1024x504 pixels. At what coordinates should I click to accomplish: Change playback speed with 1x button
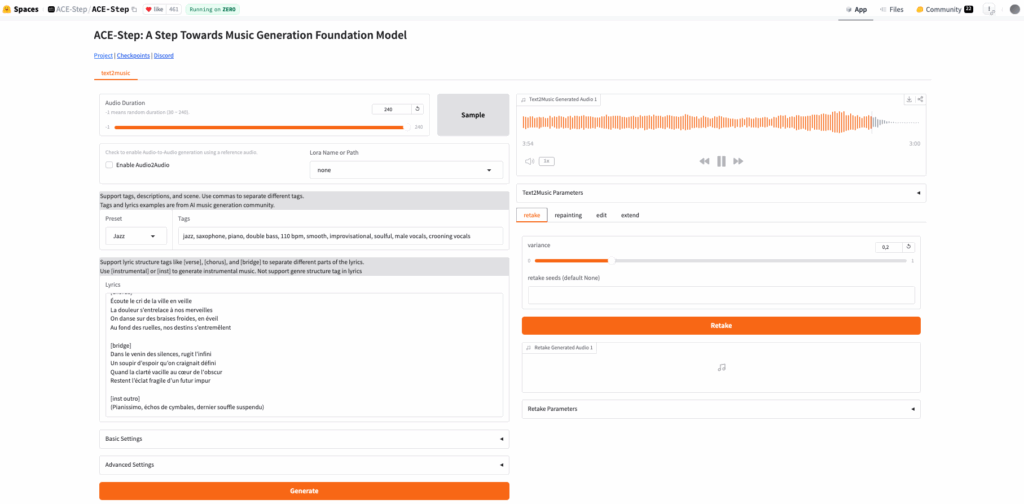(546, 161)
